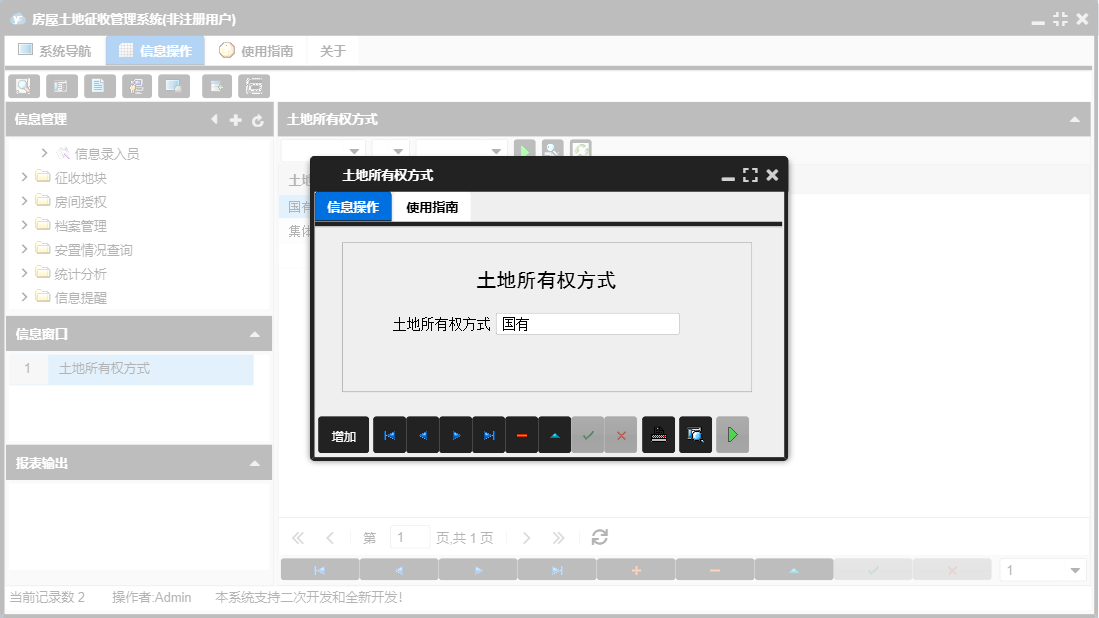The image size is (1099, 618).
Task: Click the green run query icon in the dialog
Action: (732, 434)
